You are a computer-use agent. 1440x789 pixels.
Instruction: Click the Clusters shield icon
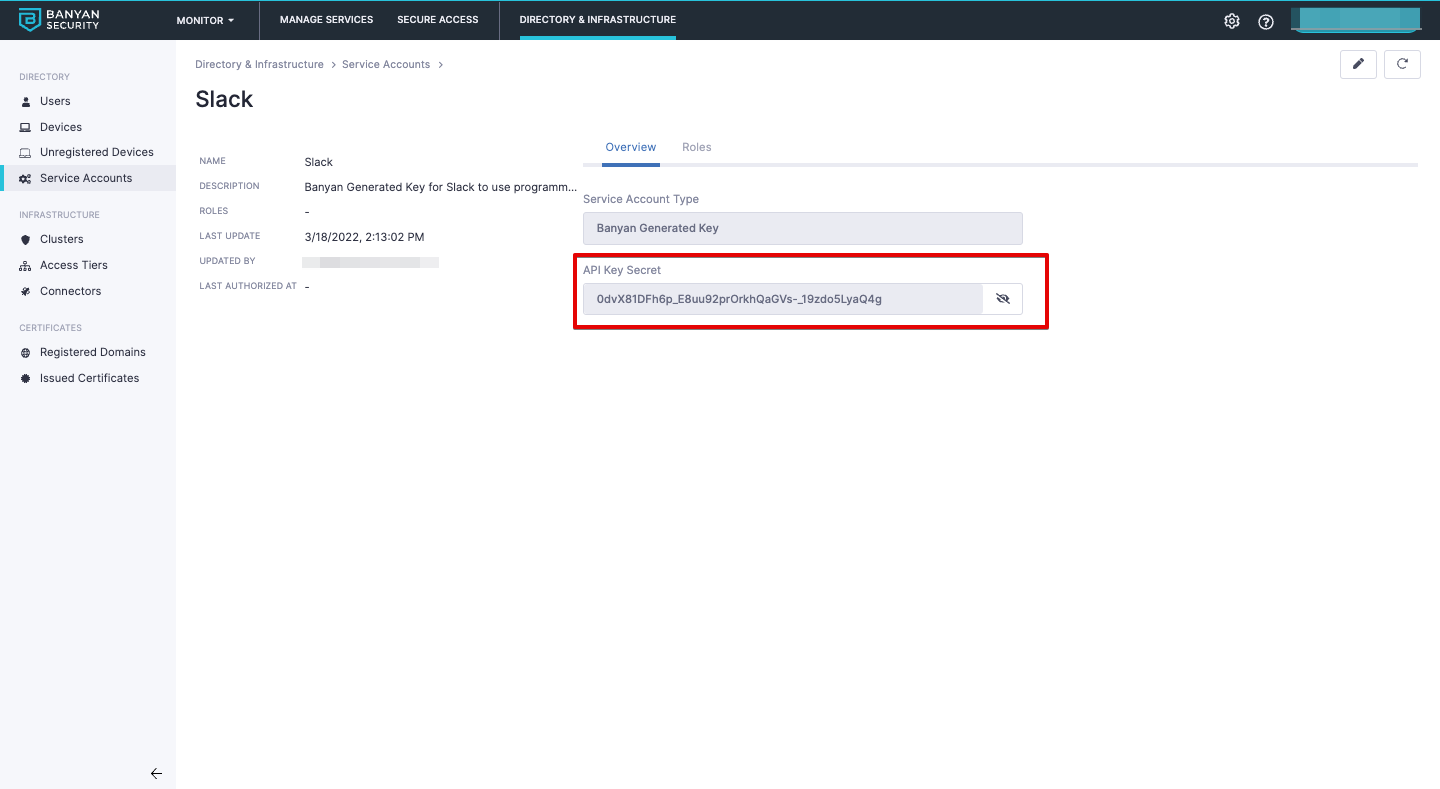click(x=26, y=240)
